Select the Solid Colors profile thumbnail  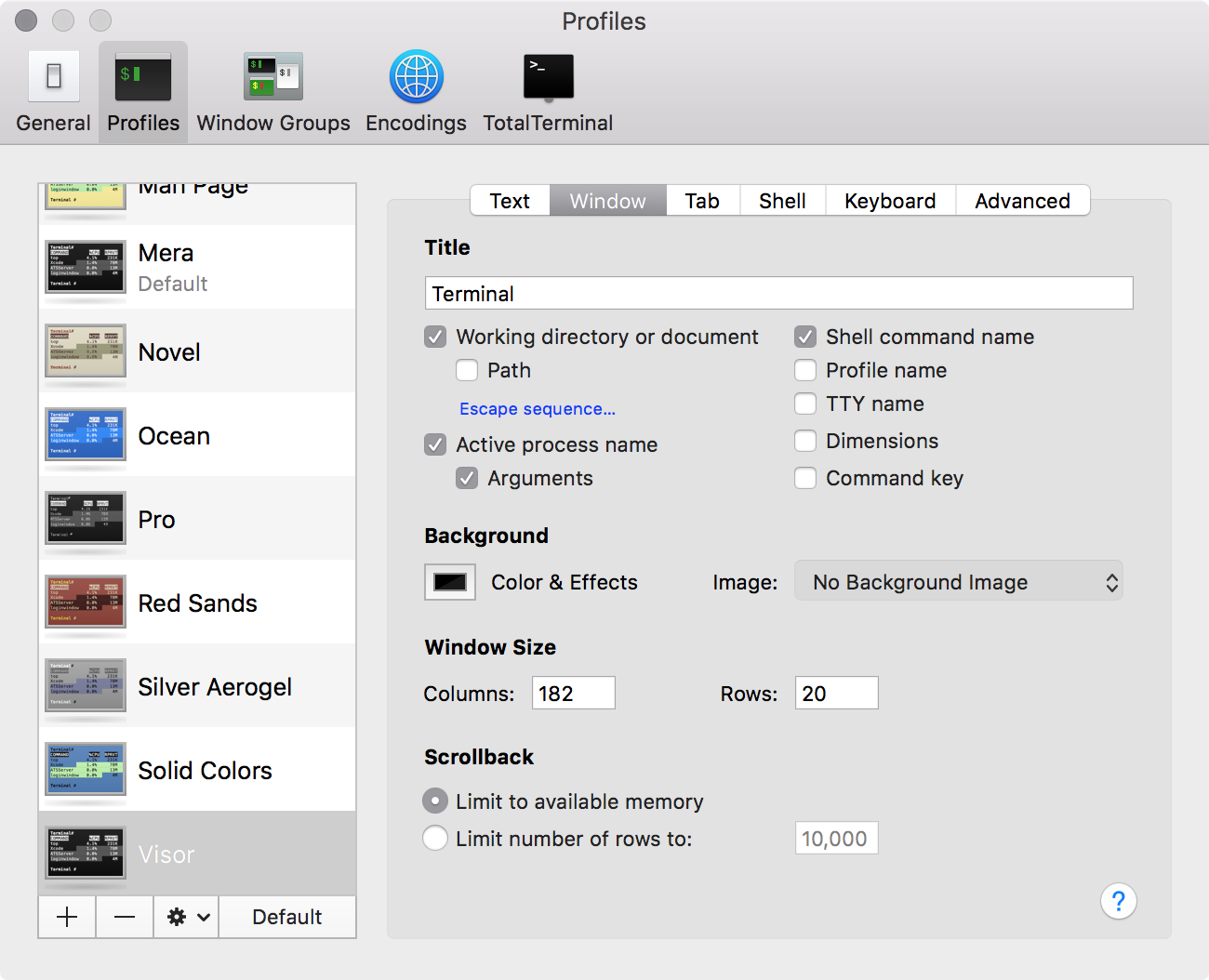[x=86, y=769]
